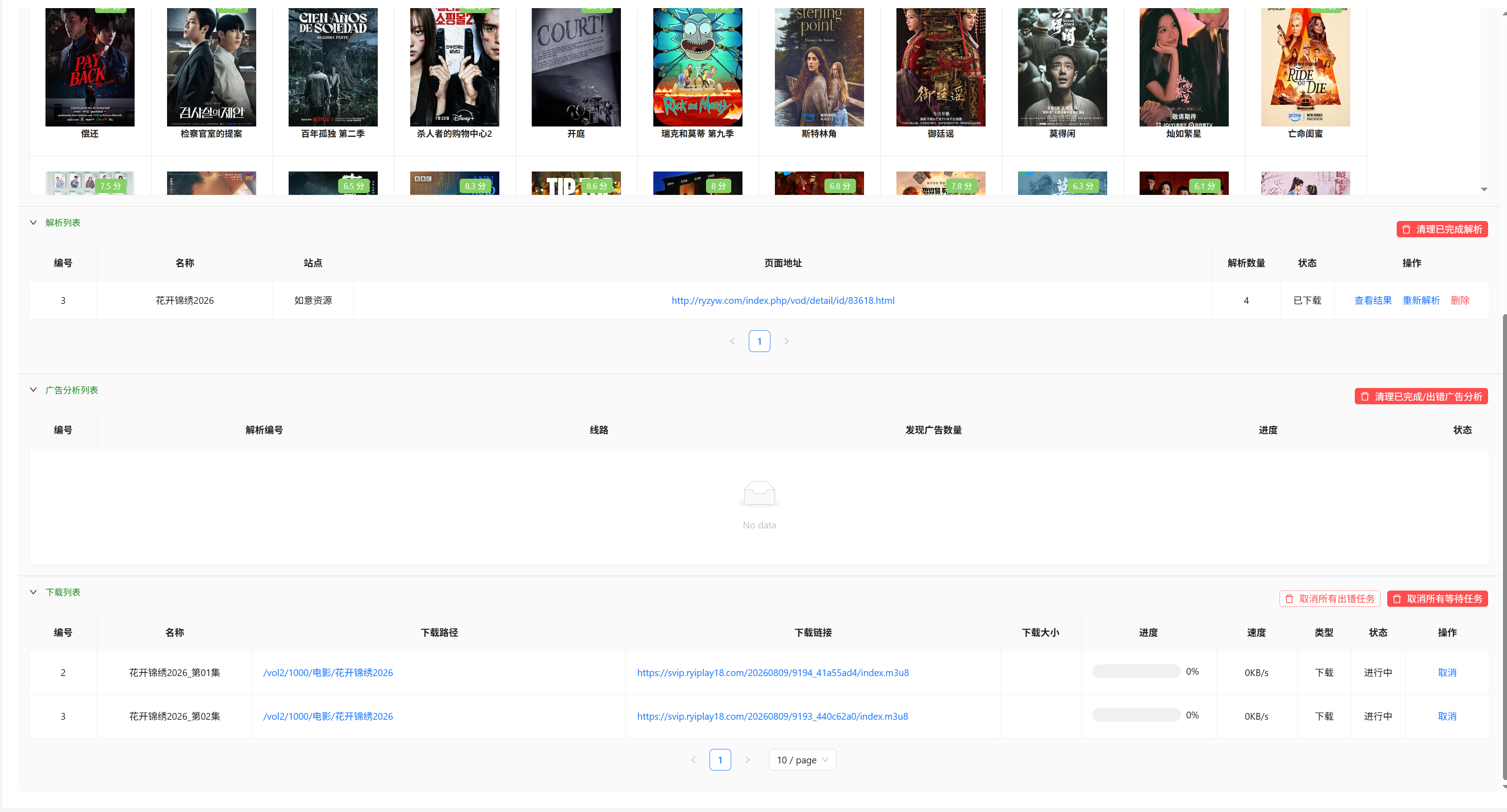Image resolution: width=1507 pixels, height=812 pixels.
Task: Click the 7.5 分 rating badge
Action: [x=111, y=186]
